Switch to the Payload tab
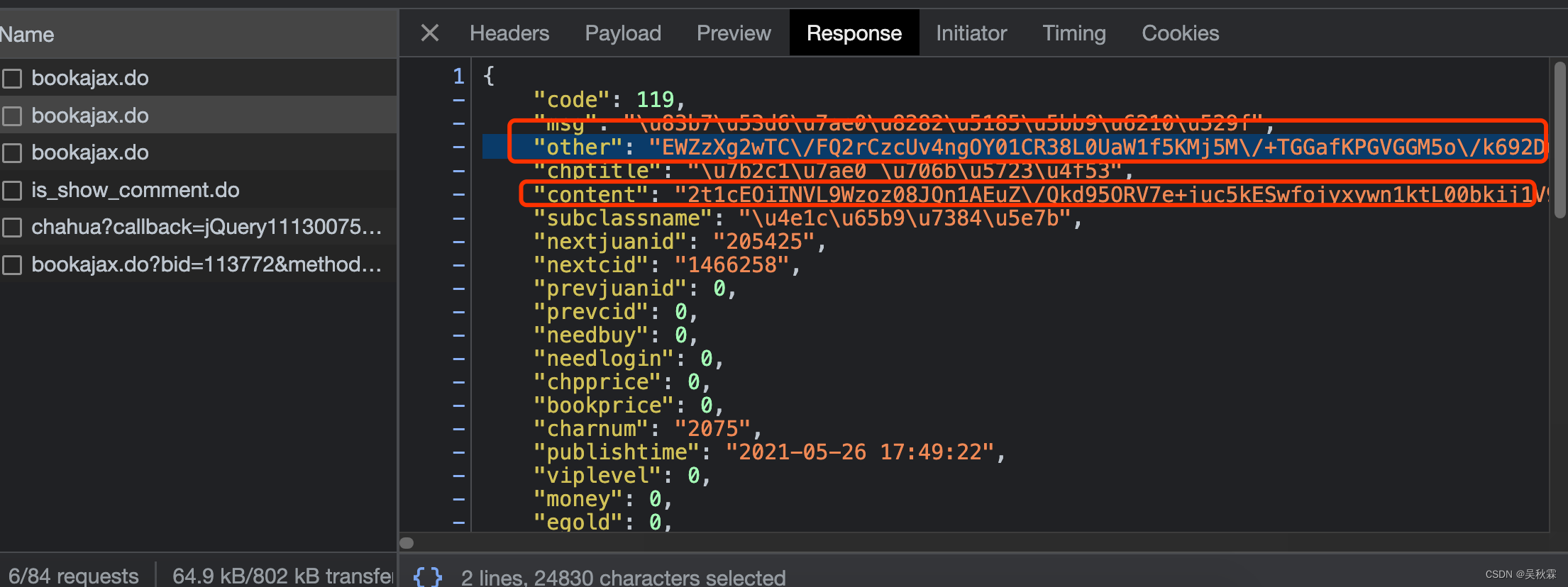Screen dimensions: 1568x587 tap(623, 33)
